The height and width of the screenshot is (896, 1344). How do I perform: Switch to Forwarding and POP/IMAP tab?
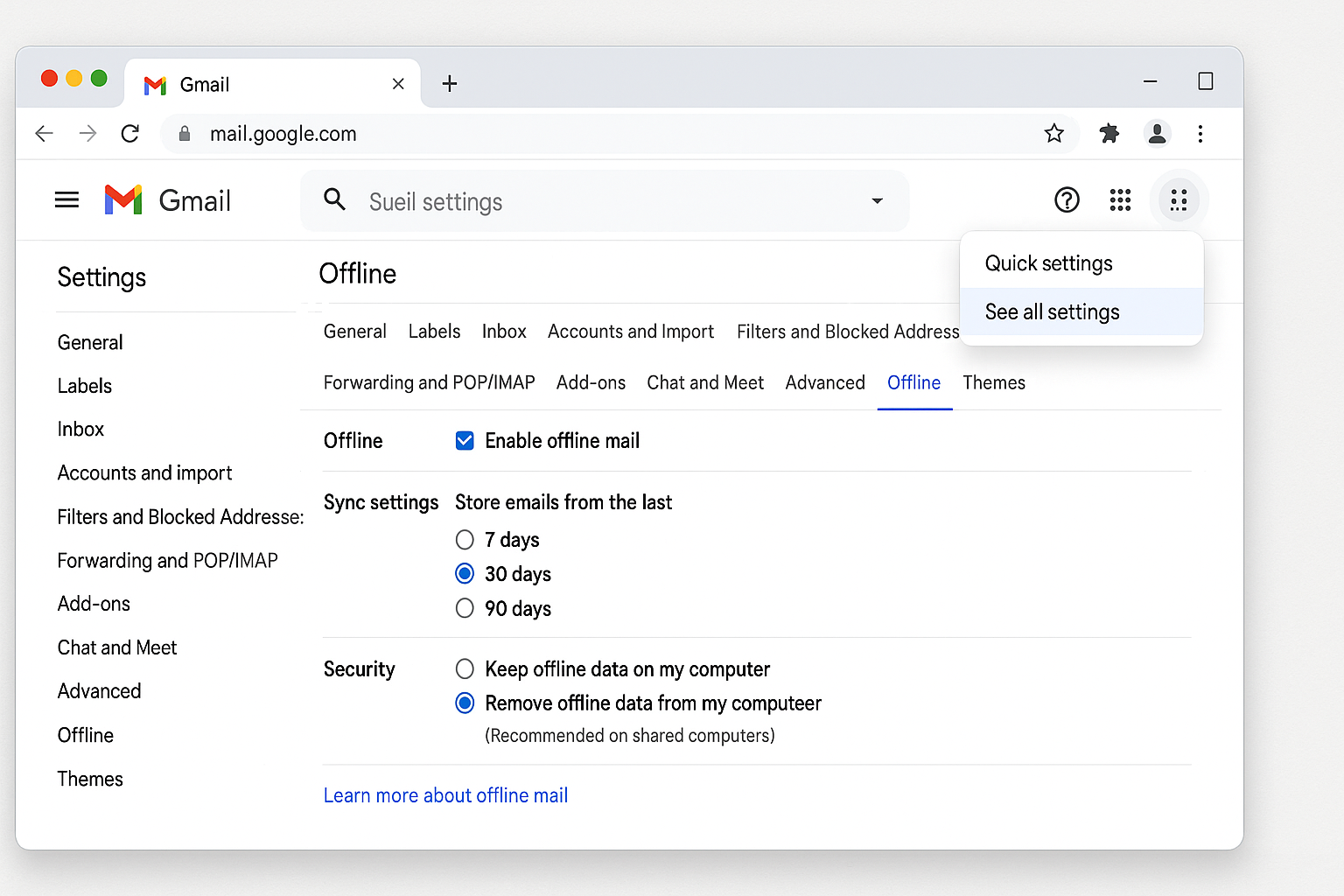[429, 382]
